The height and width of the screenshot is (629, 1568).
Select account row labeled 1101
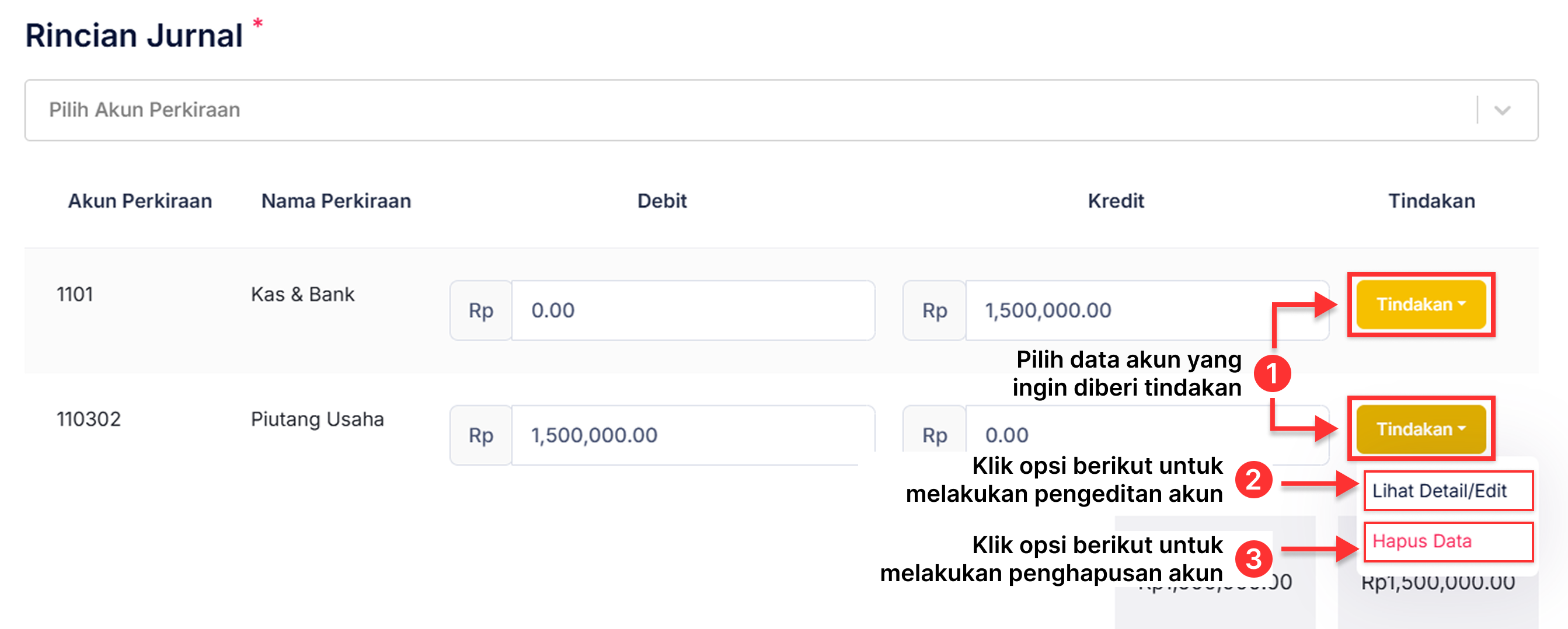click(x=74, y=294)
